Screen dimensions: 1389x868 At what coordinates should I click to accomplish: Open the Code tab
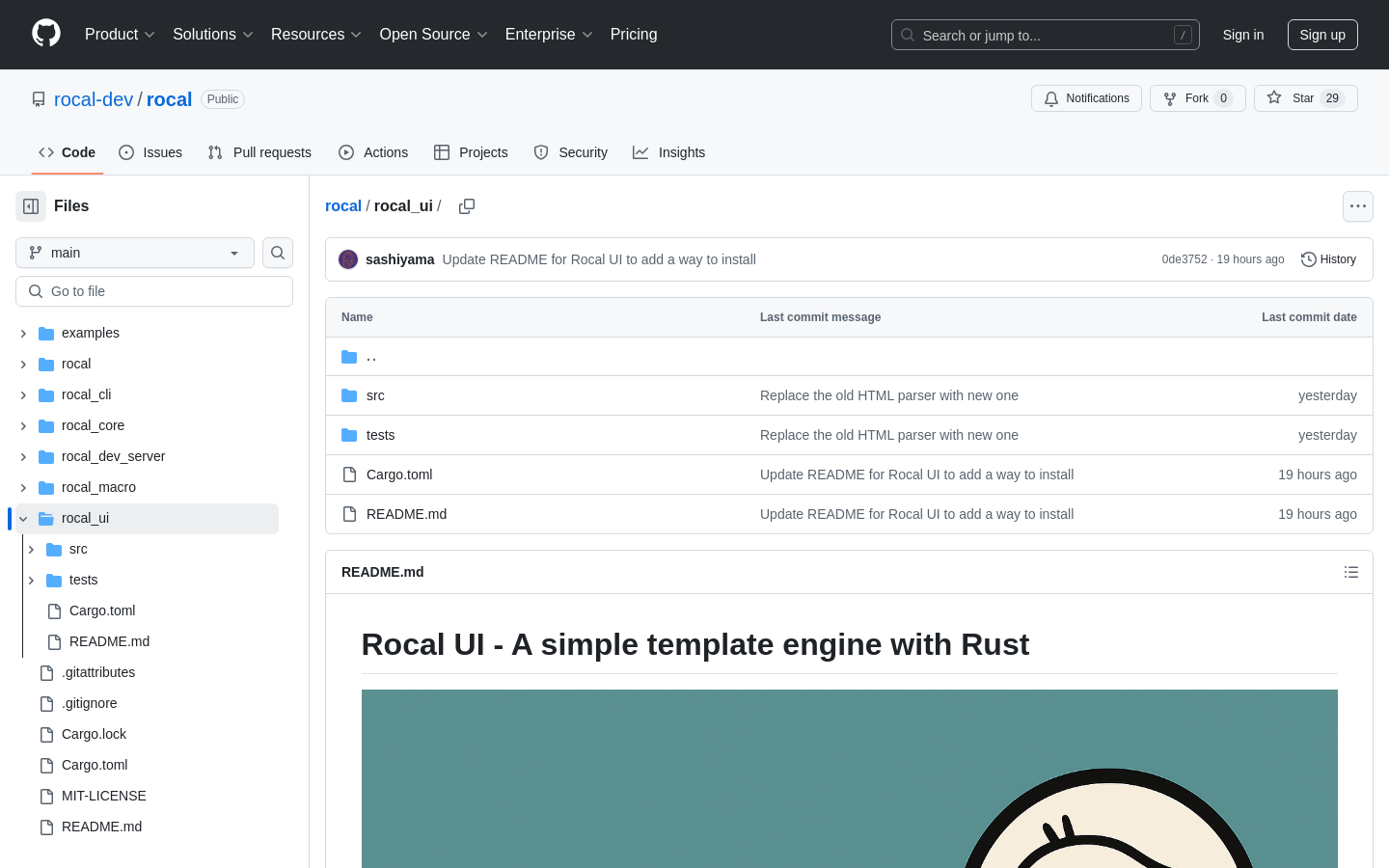68,152
